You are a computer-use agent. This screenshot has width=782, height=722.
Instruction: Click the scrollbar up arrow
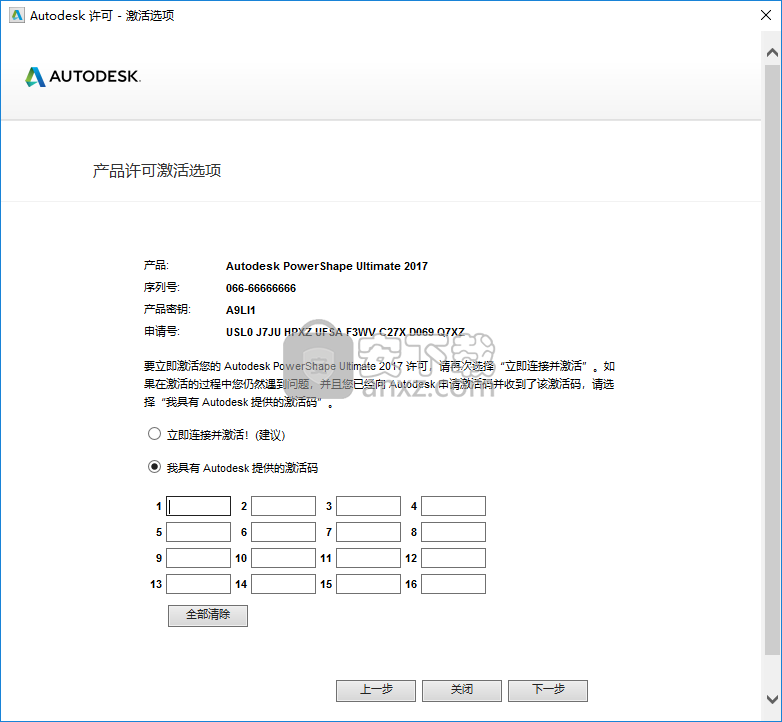(772, 52)
